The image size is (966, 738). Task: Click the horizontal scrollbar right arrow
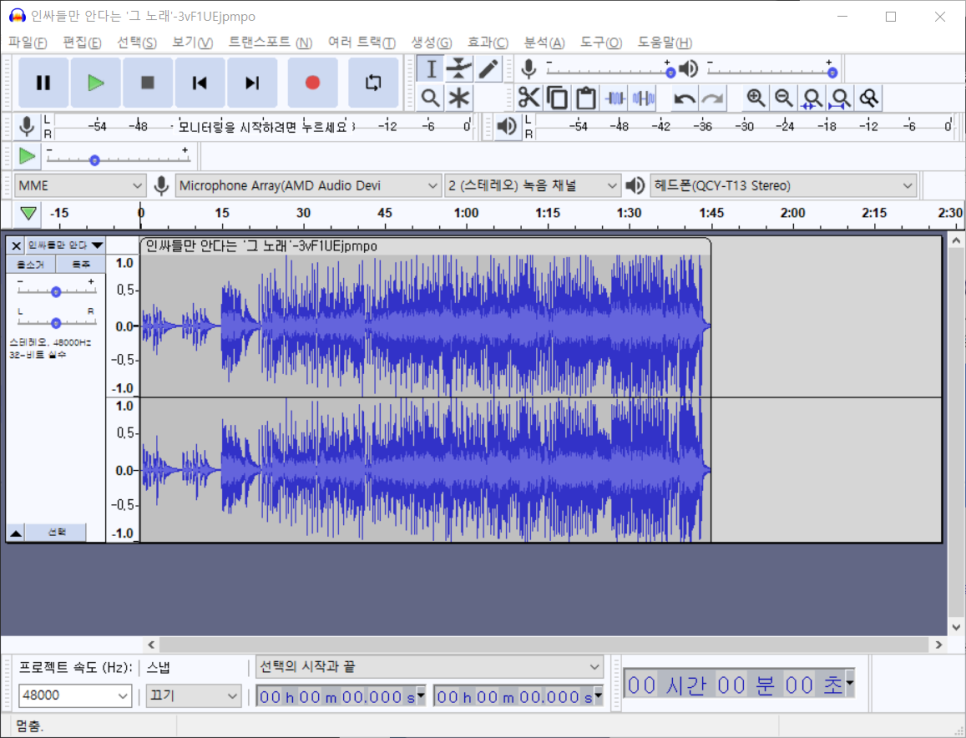[938, 644]
